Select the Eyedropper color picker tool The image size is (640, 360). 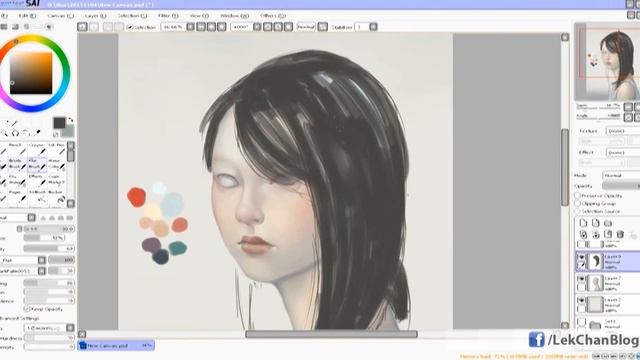[x=38, y=133]
